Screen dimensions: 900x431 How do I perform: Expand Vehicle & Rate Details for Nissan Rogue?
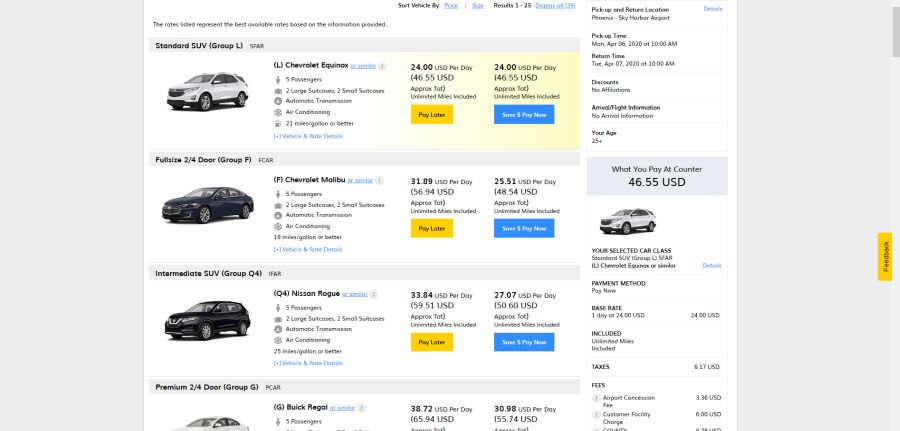click(308, 363)
